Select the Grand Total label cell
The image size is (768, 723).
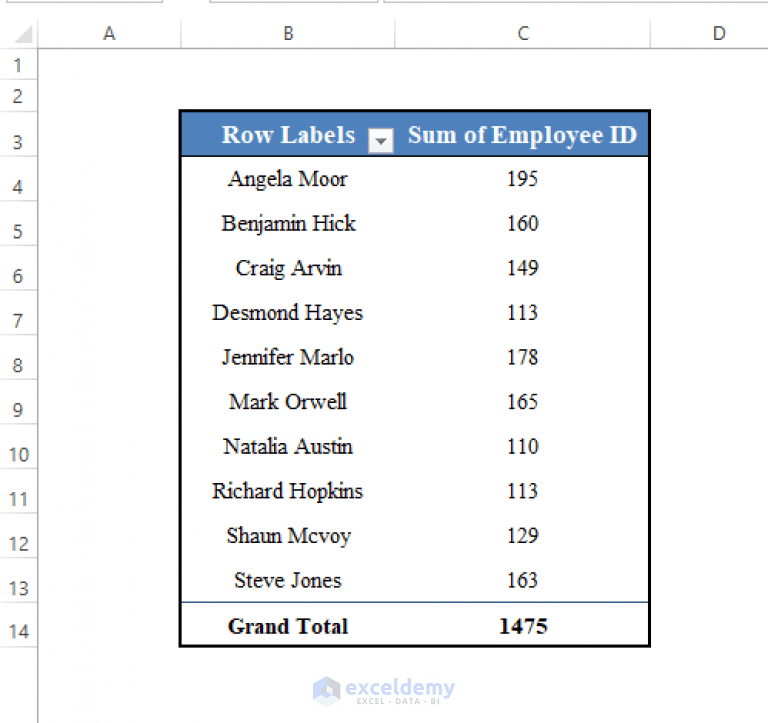click(288, 626)
